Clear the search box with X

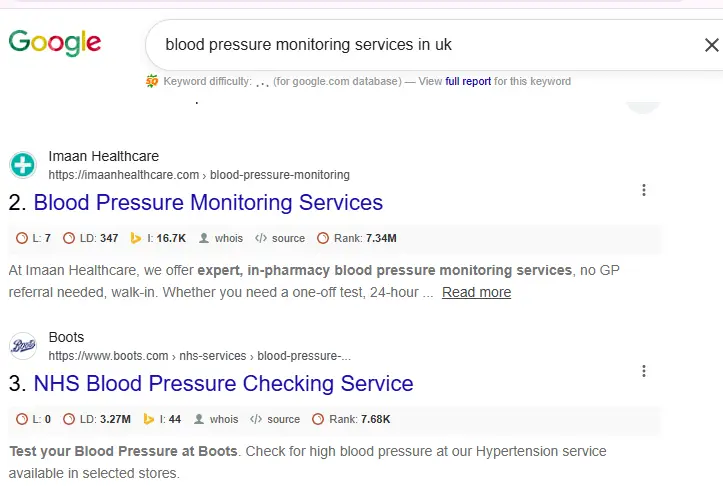[711, 45]
